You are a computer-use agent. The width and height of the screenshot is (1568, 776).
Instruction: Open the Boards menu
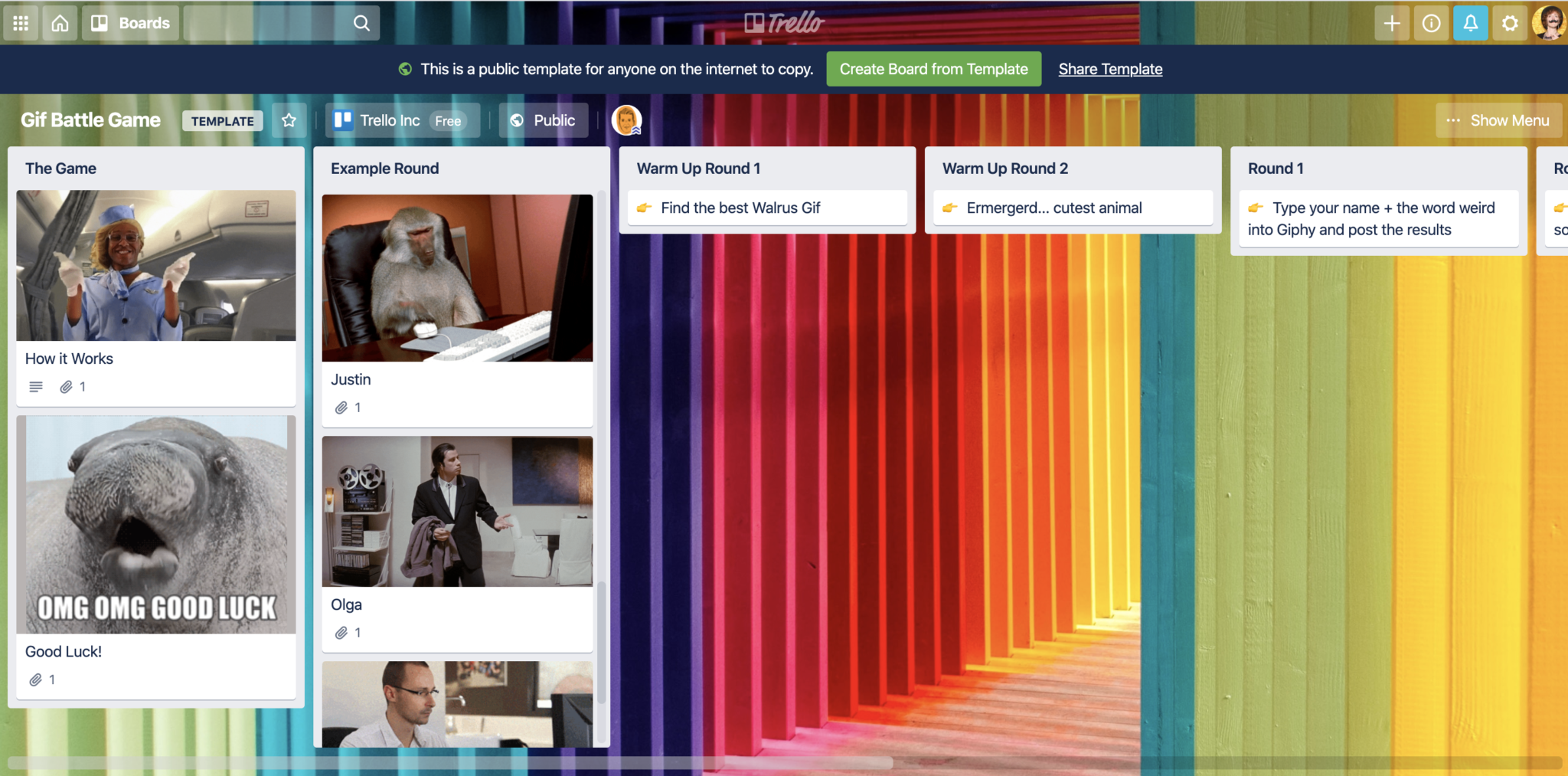pyautogui.click(x=129, y=22)
